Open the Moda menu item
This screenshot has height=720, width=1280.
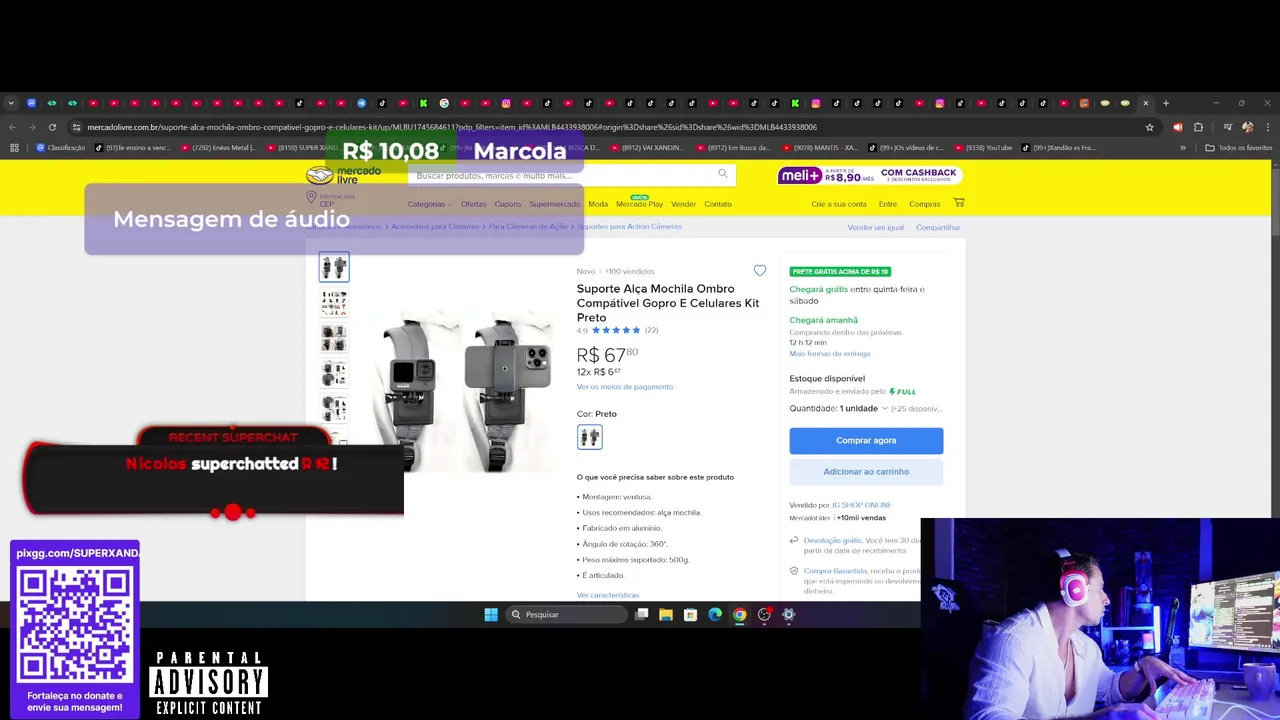(x=598, y=204)
